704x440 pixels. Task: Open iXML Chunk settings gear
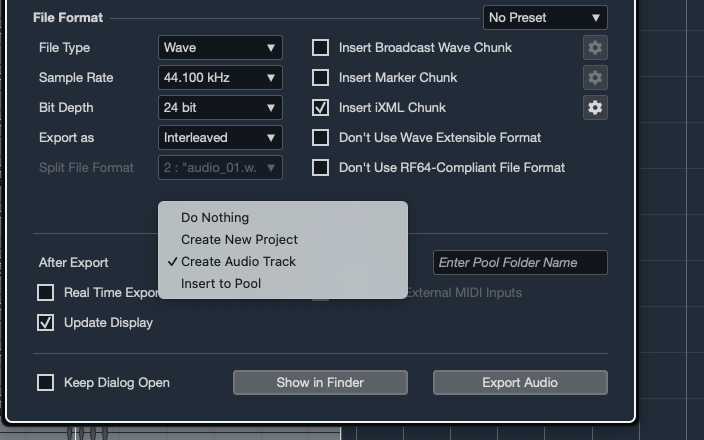595,107
